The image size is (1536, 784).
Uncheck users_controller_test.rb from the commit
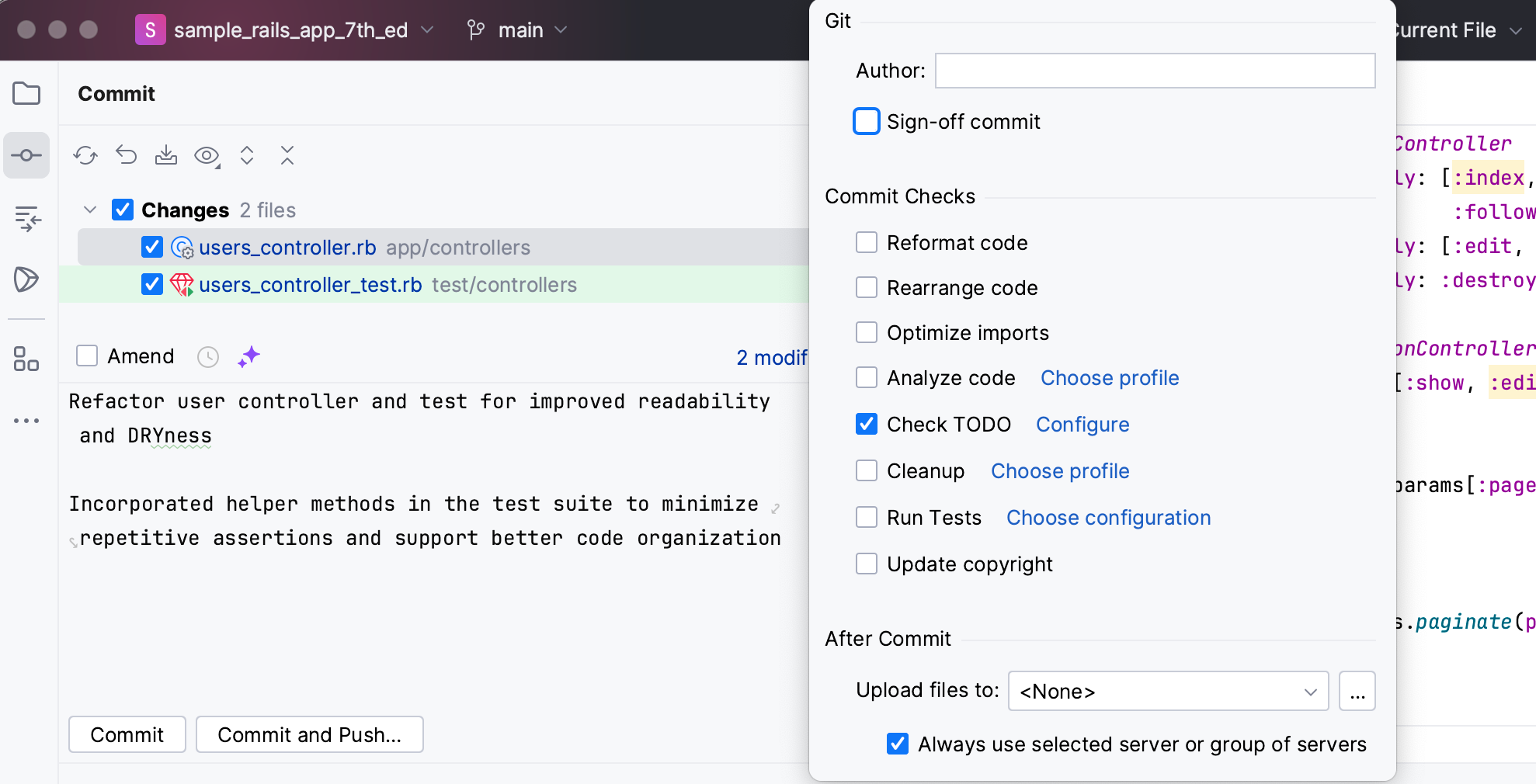pos(151,285)
